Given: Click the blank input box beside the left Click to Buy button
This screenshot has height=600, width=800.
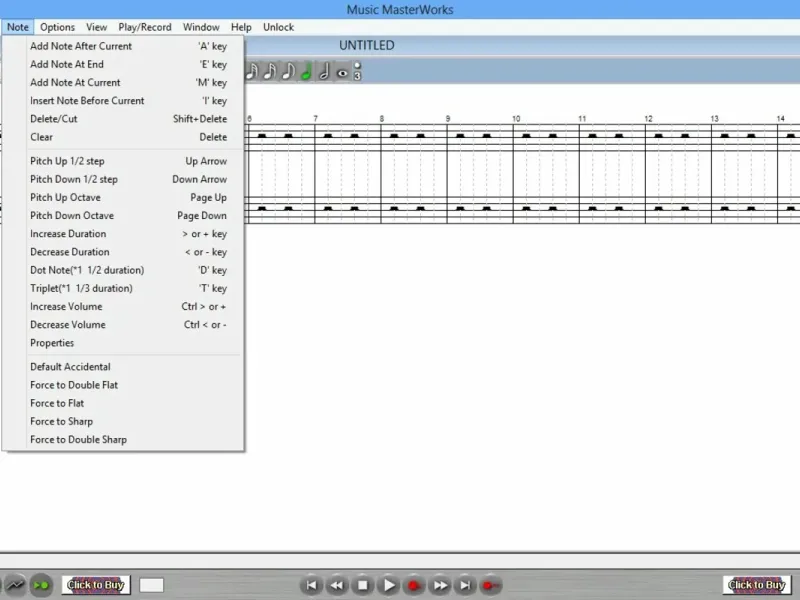Looking at the screenshot, I should (x=152, y=585).
